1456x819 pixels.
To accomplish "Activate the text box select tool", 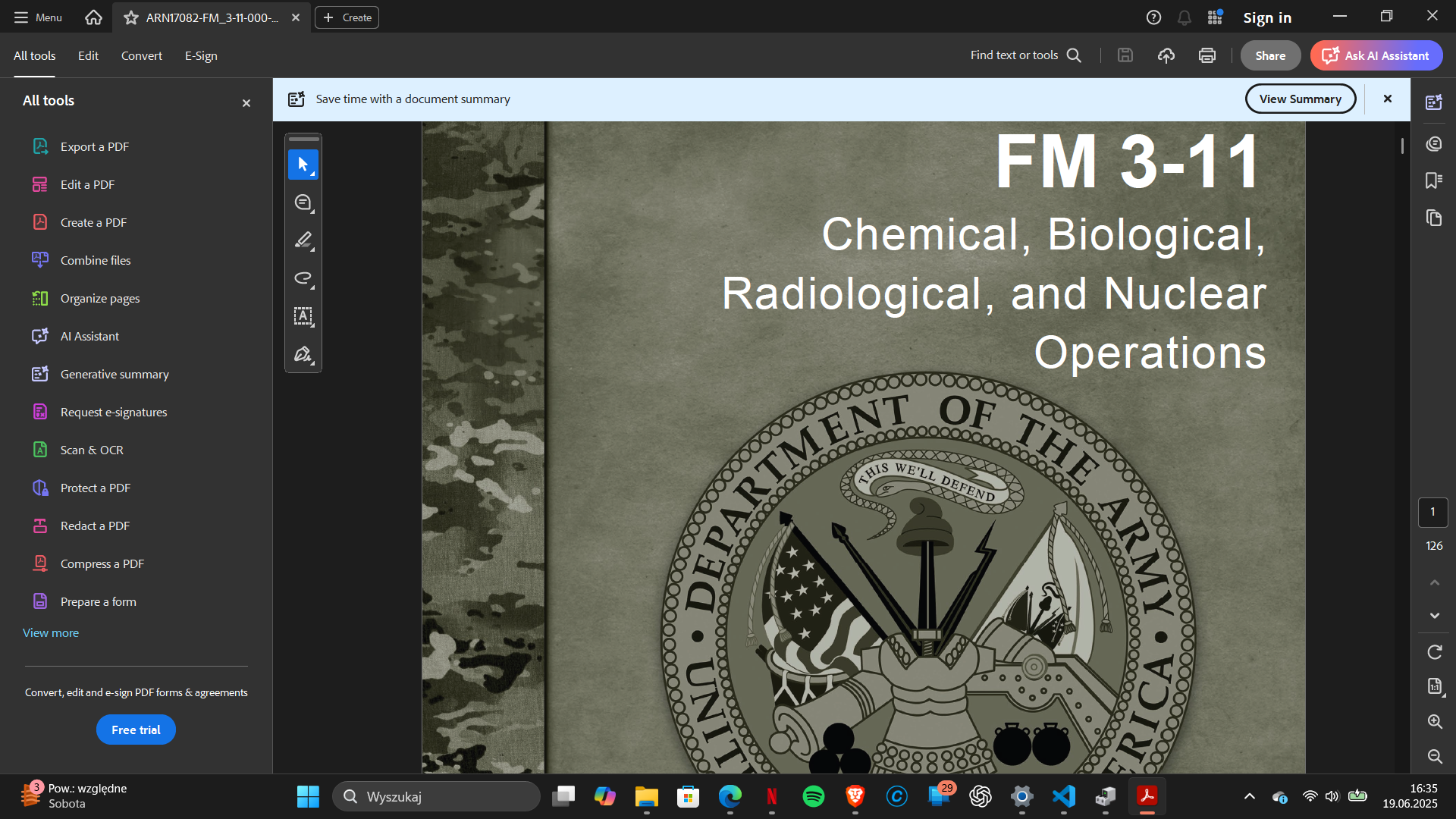I will pyautogui.click(x=303, y=316).
